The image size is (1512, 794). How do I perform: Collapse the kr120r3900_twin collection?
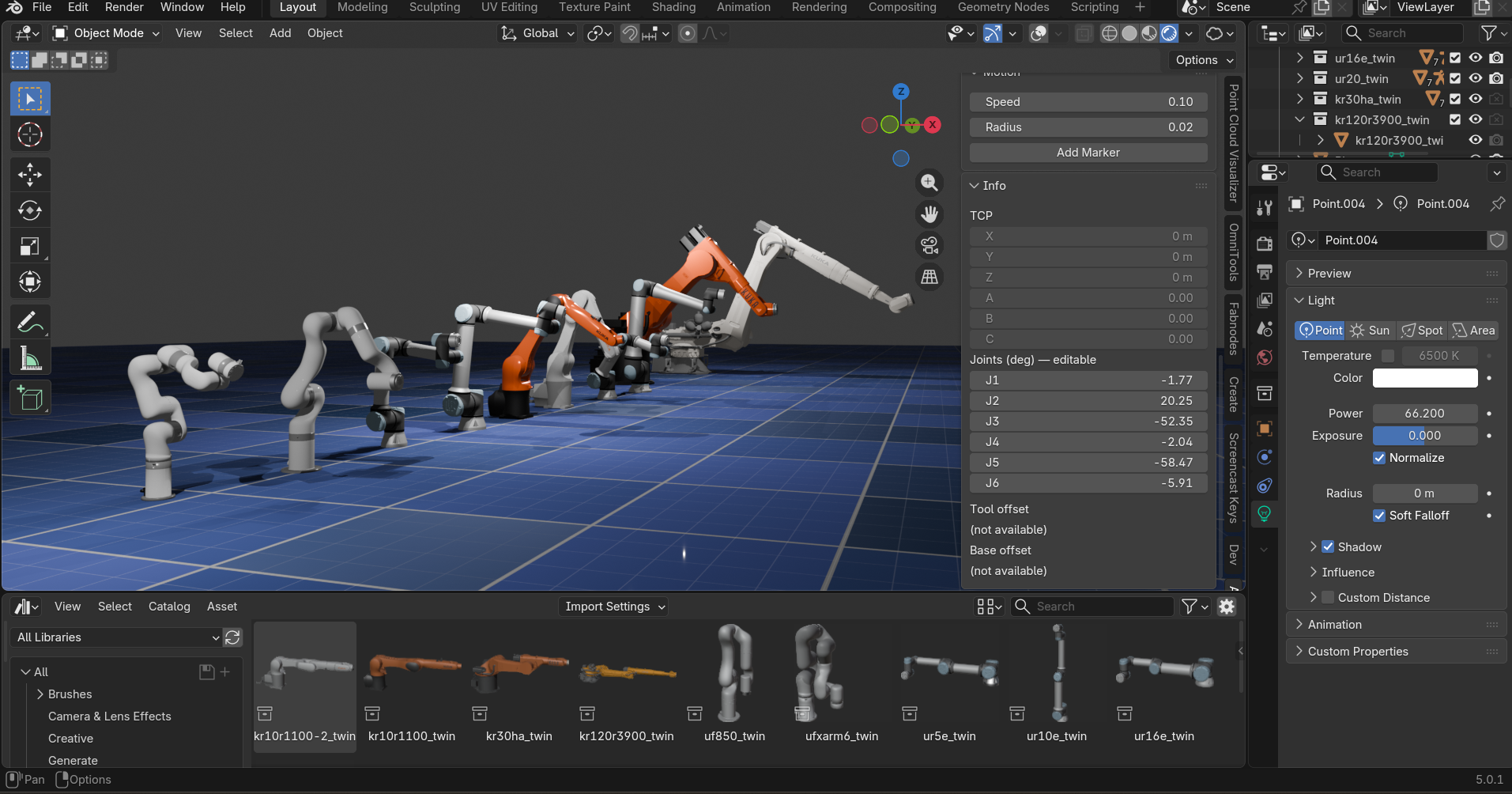[1300, 119]
